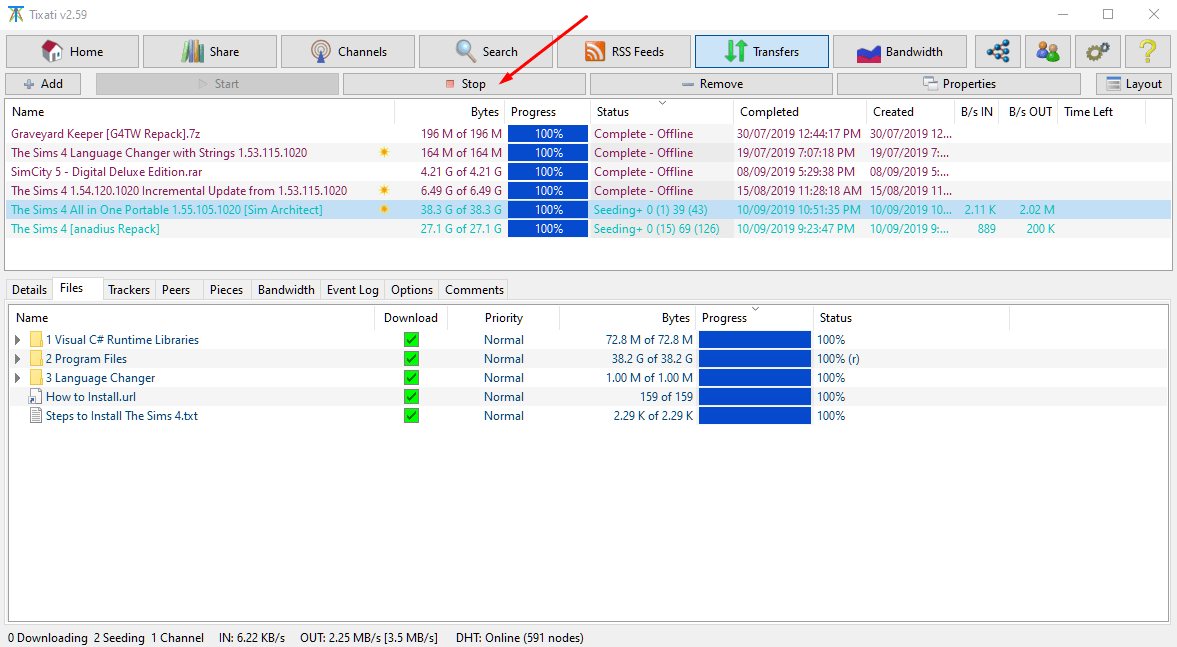Open transfer Properties
This screenshot has width=1177, height=647.
coord(959,84)
